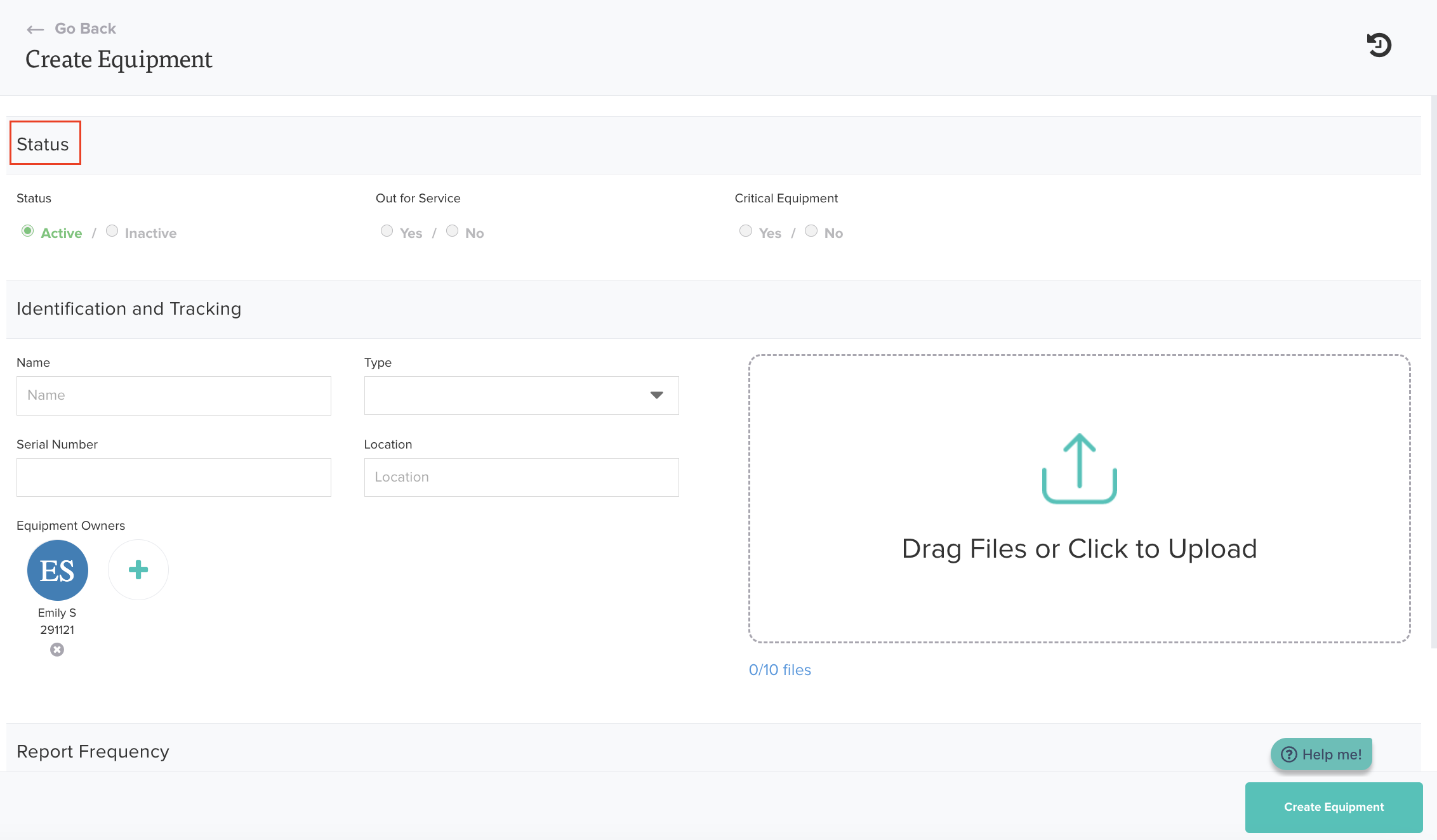Mark Critical Equipment as No

(811, 231)
